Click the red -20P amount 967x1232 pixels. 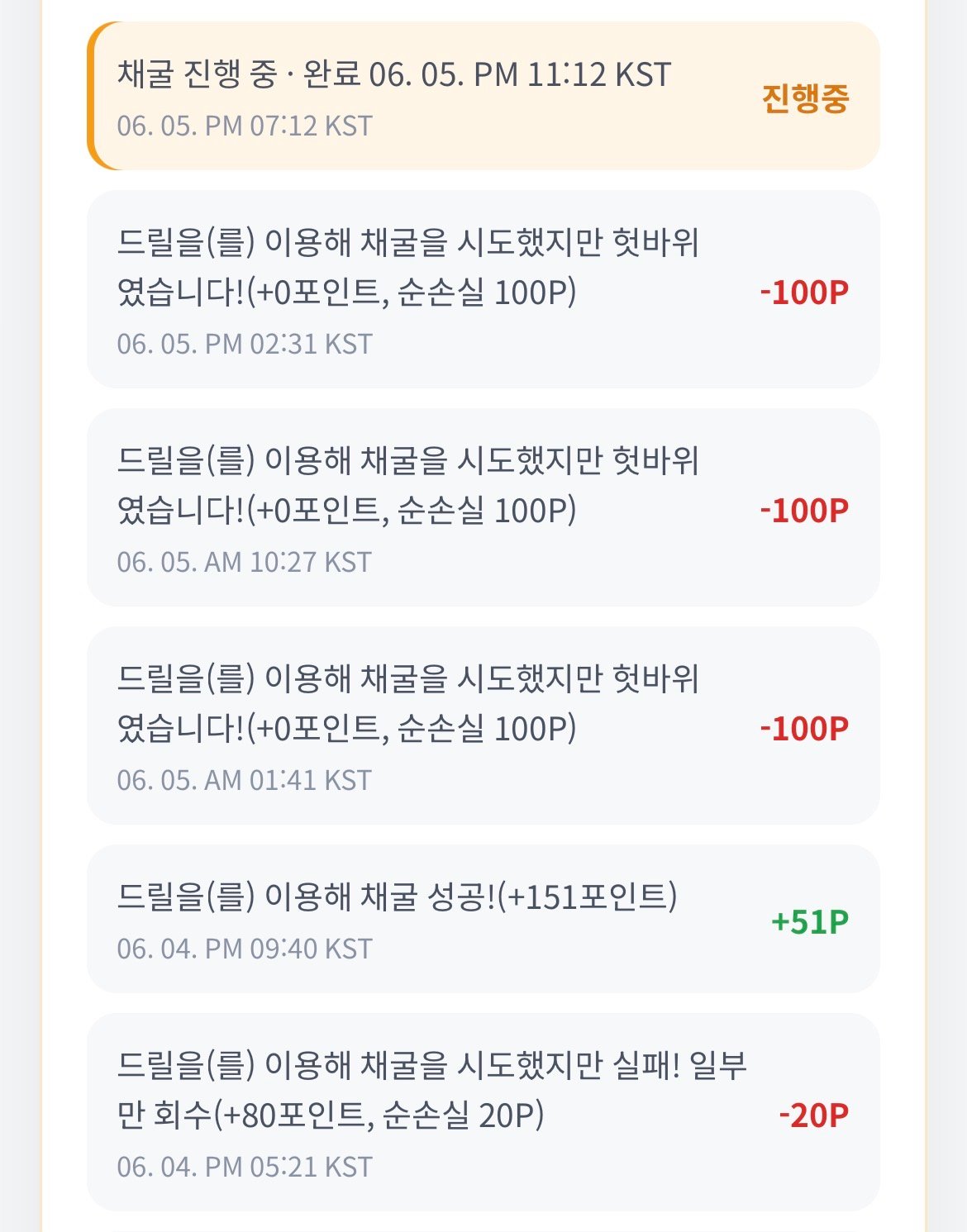(813, 1115)
